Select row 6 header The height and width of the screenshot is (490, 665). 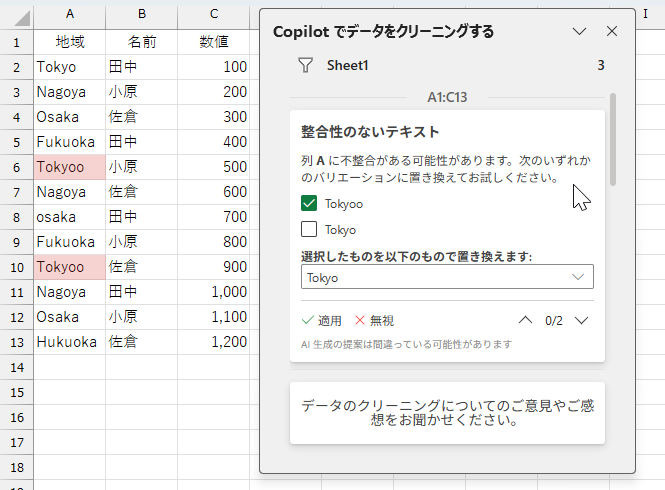point(17,167)
